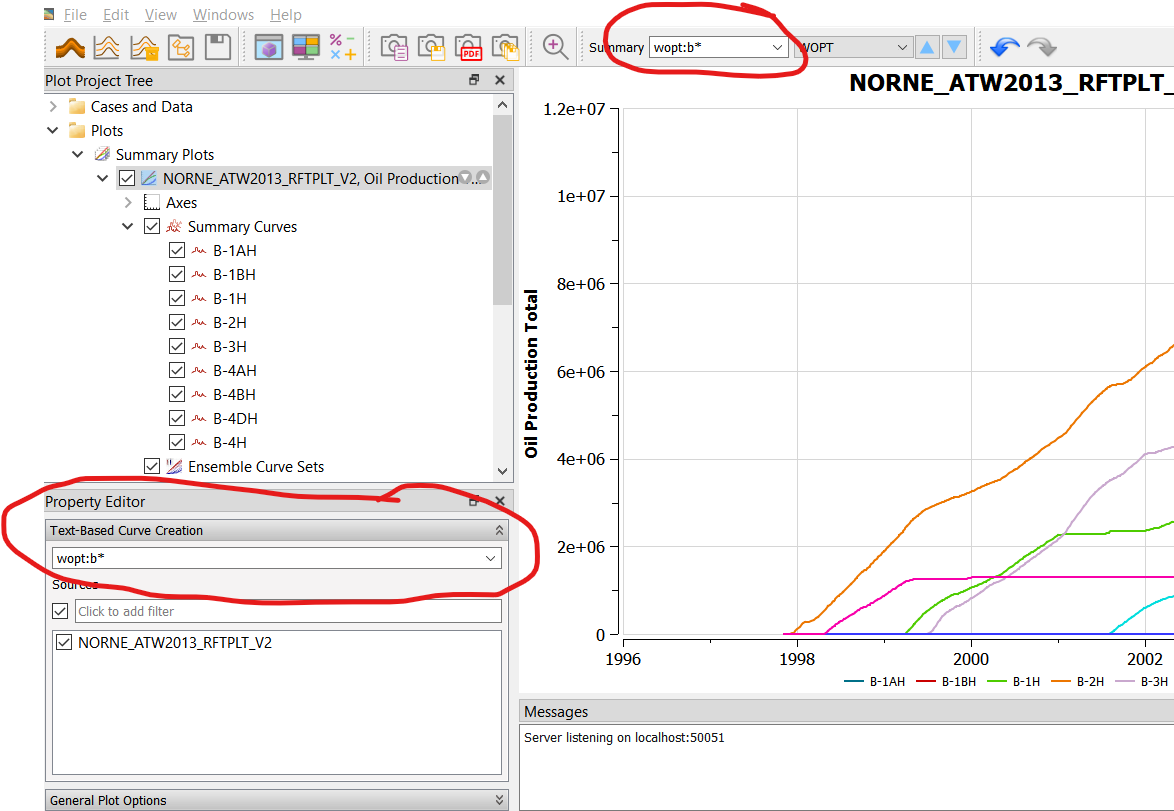
Task: Disable the B-4AH curve checkbox
Action: [x=177, y=370]
